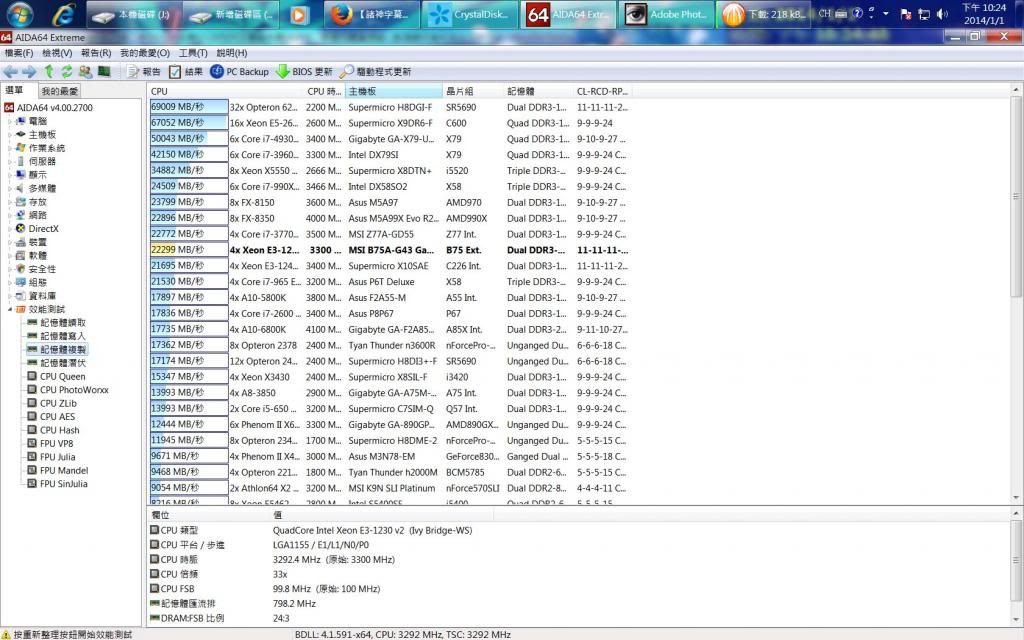
Task: Open the 檢視(V) menu
Action: coord(57,53)
